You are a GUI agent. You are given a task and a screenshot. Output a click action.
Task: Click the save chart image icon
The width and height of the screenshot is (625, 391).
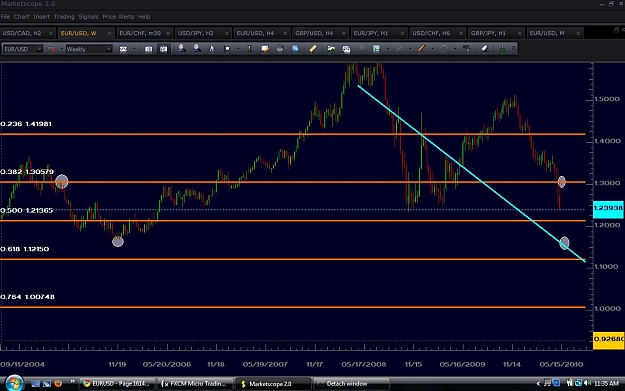(346, 49)
